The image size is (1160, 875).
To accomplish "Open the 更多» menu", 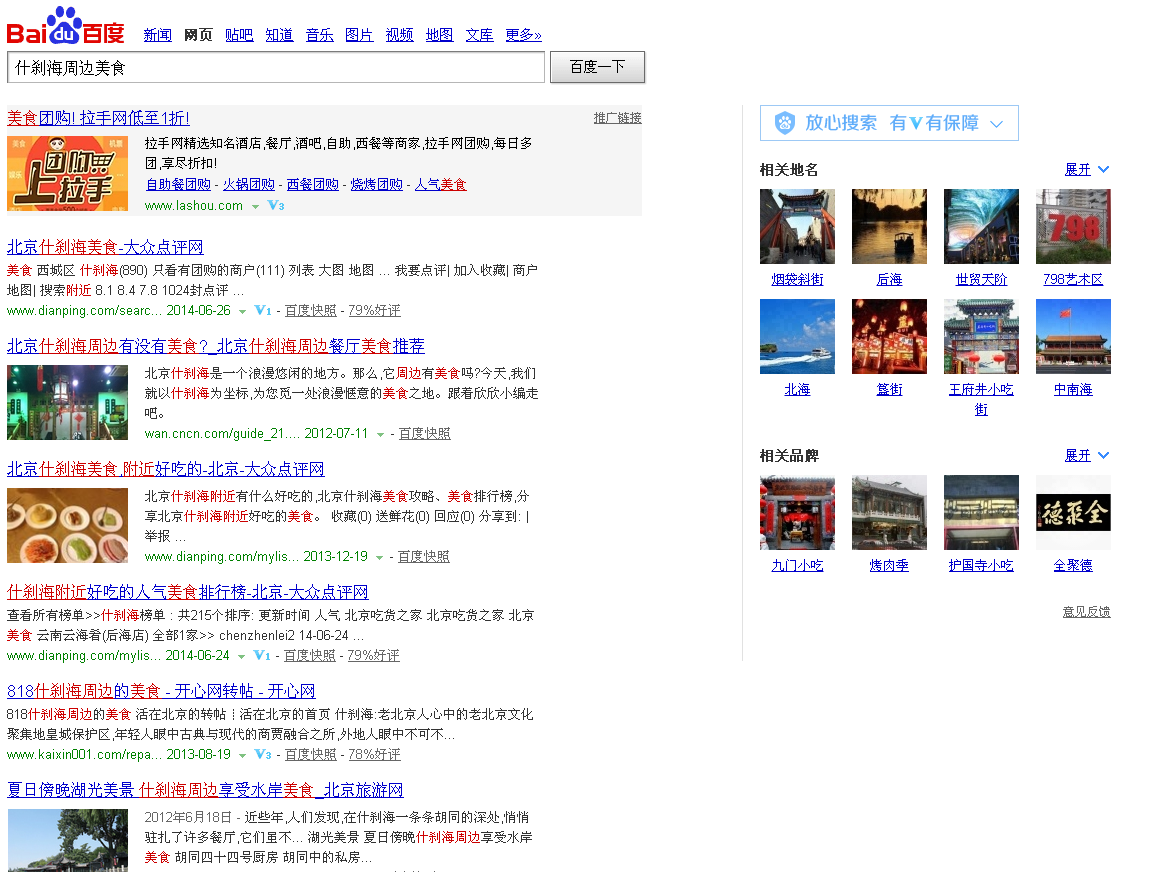I will 523,35.
